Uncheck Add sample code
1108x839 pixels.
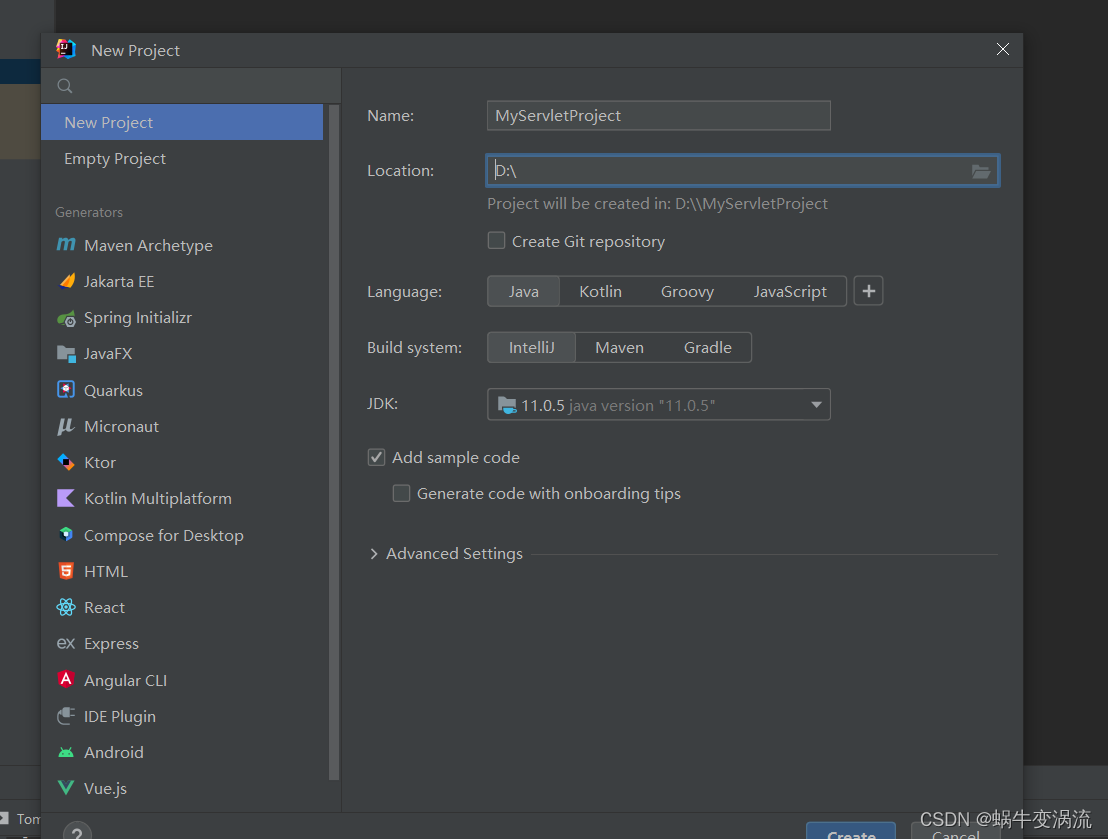click(x=376, y=457)
